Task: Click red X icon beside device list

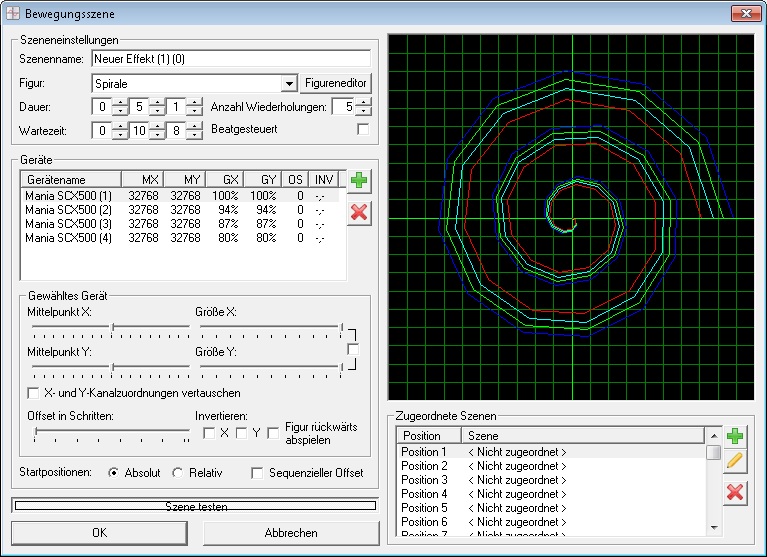Action: [359, 212]
